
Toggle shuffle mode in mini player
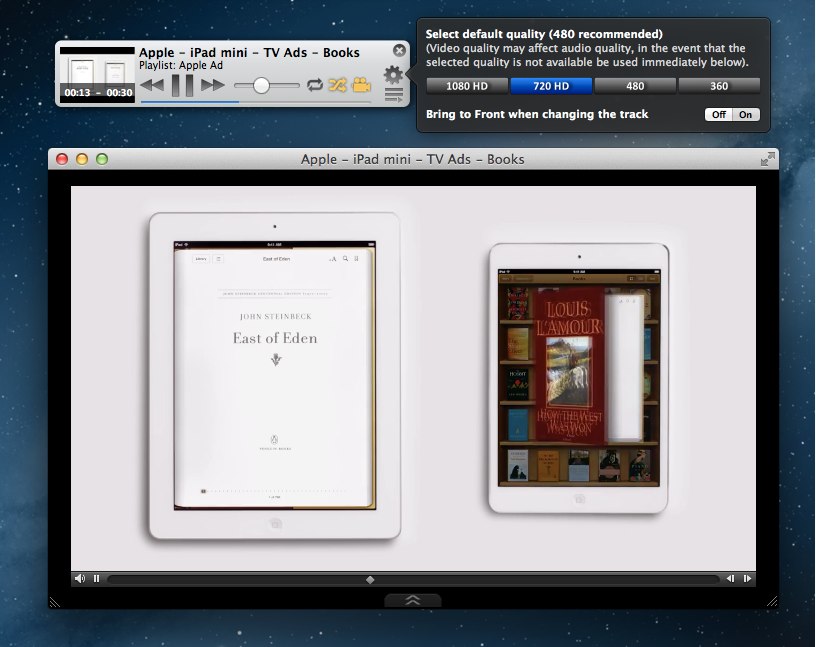337,85
